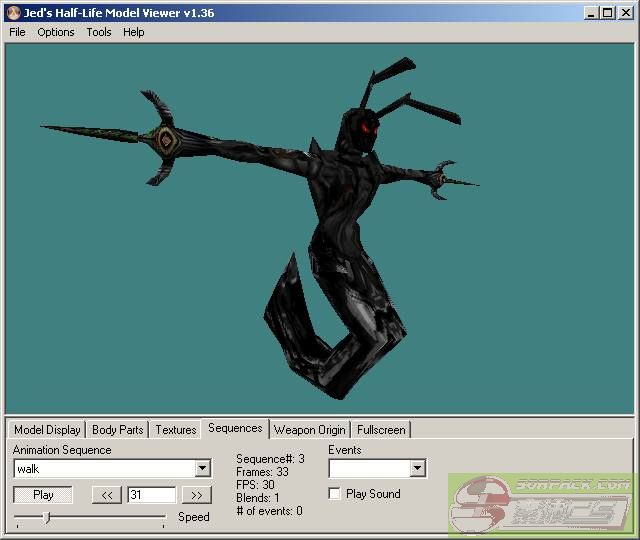Click the 'Speed' label

coord(193,517)
